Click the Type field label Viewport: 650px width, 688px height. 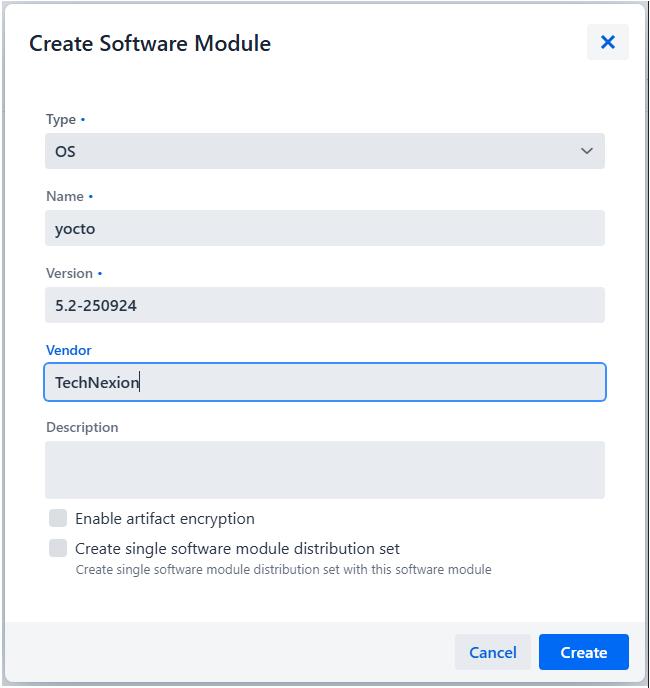(61, 119)
